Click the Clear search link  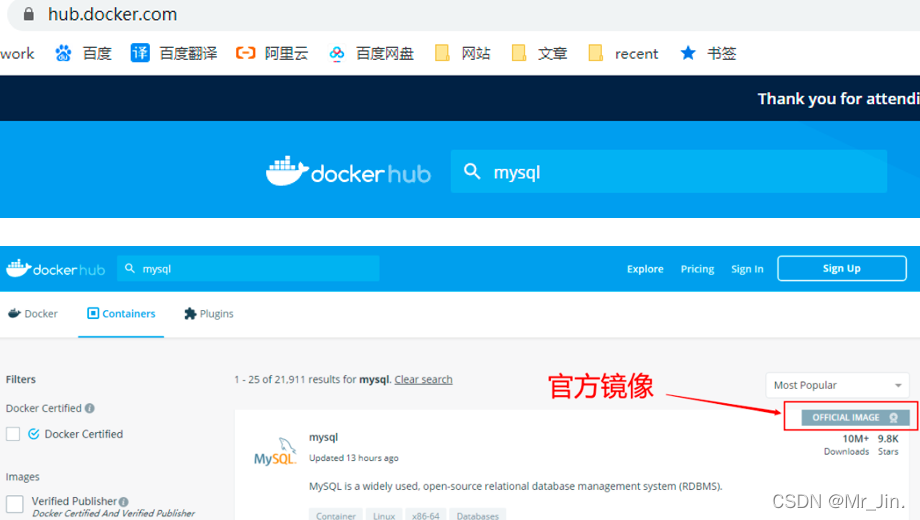tap(423, 379)
